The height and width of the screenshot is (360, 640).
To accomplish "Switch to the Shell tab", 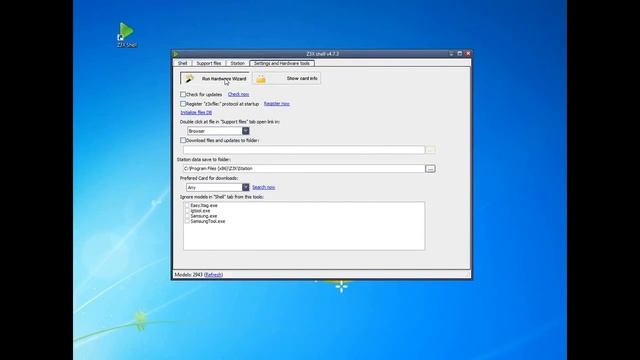I will [x=182, y=64].
